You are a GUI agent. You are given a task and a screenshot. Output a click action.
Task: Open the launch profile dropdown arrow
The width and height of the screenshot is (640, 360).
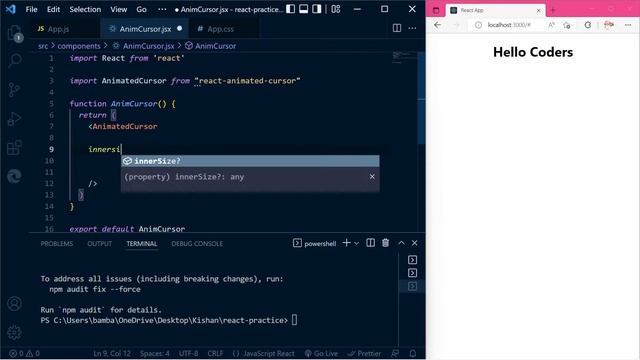356,243
